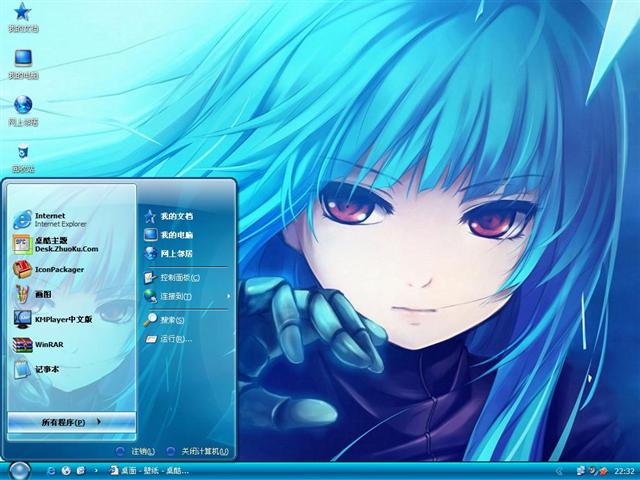
Task: Launch Internet Explorer from the start menu
Action: tap(50, 220)
